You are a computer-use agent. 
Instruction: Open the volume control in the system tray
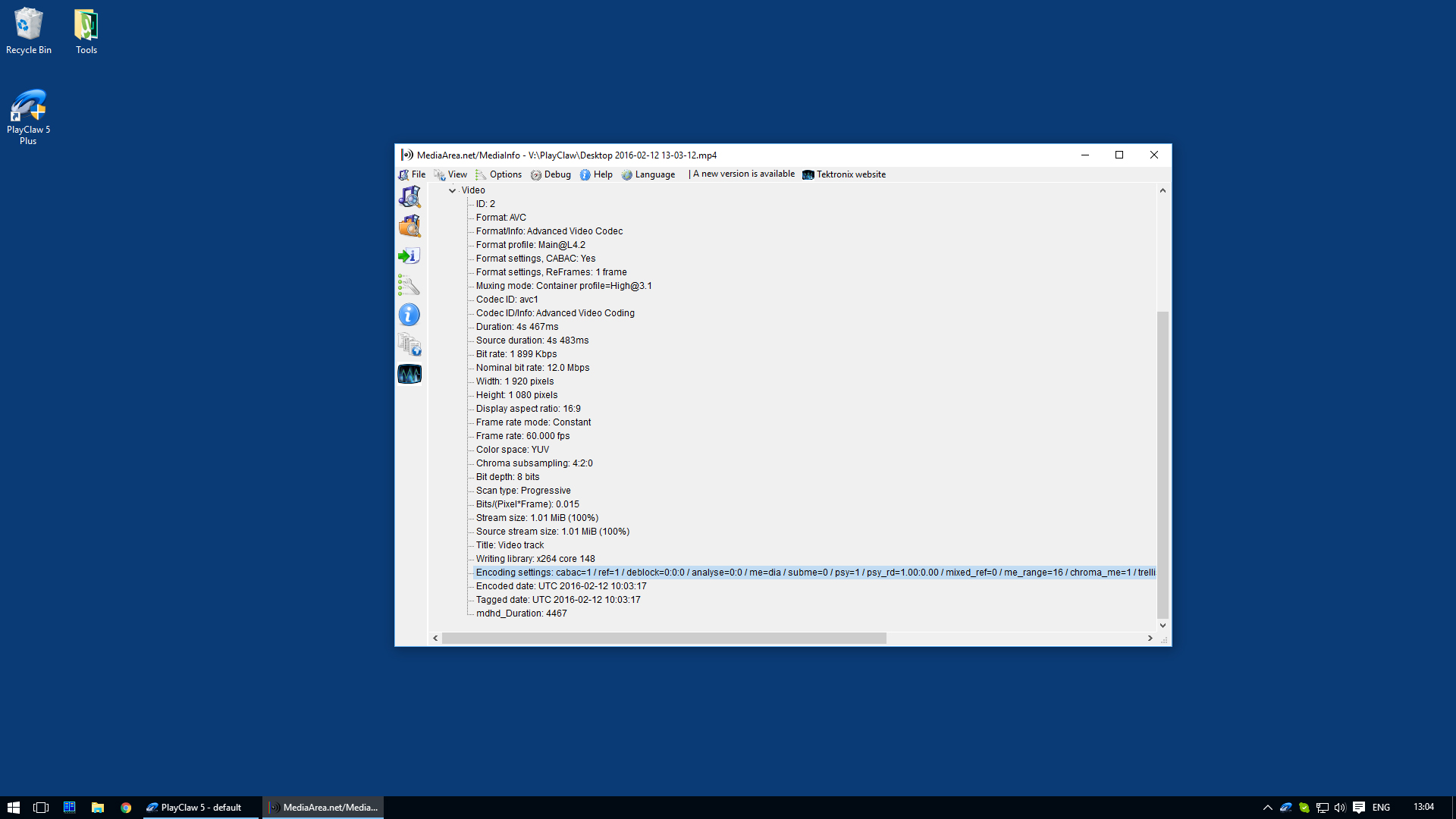1341,807
